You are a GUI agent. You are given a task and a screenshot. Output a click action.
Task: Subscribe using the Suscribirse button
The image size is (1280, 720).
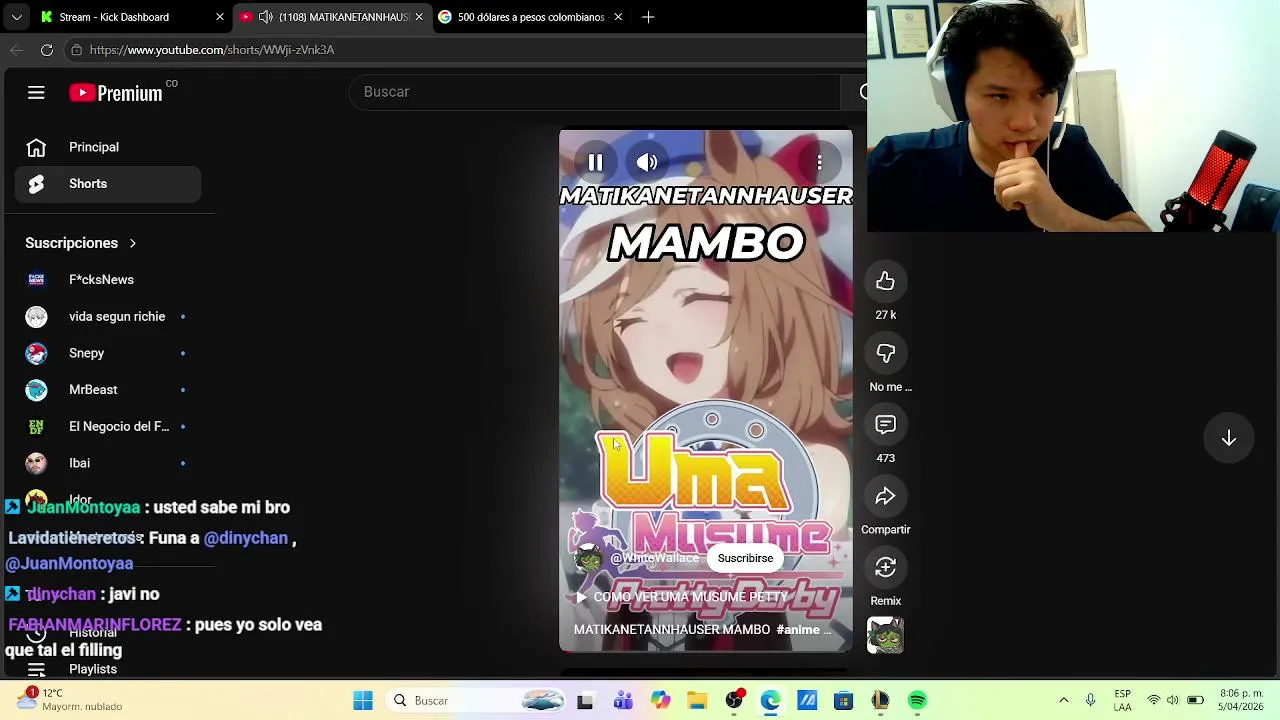point(745,558)
